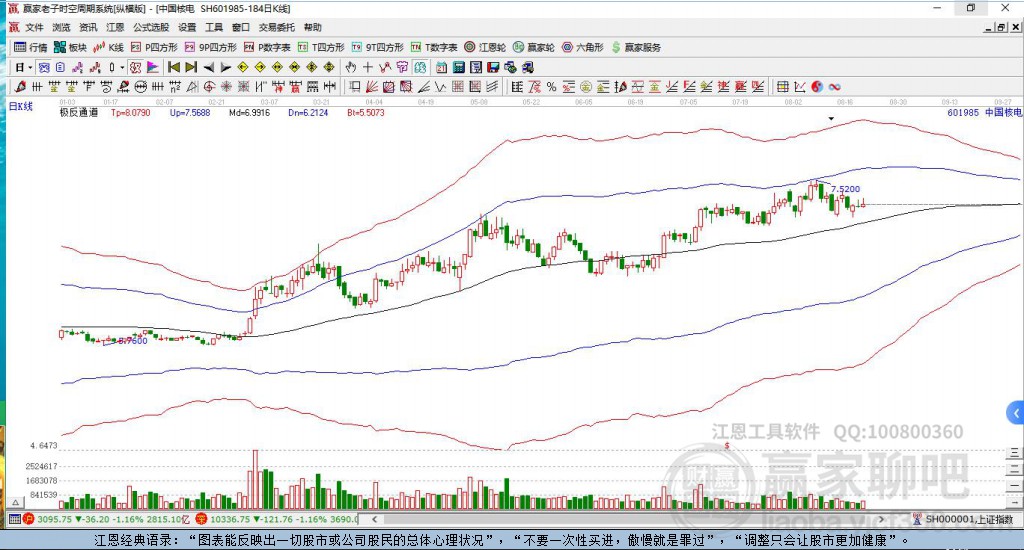Open the 公式选股 menu
The height and width of the screenshot is (550, 1024).
pos(151,27)
